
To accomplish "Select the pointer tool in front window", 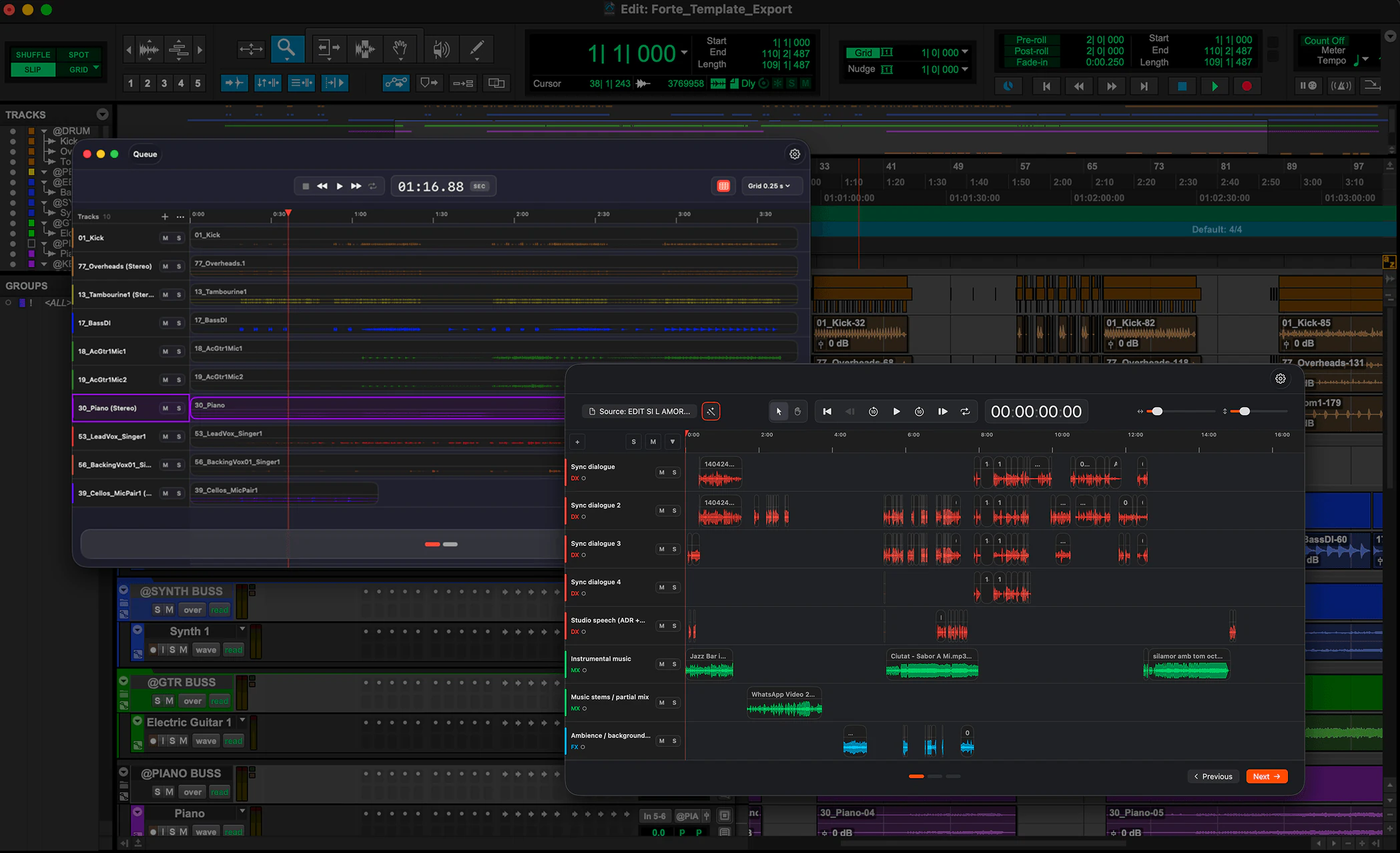I will click(779, 411).
